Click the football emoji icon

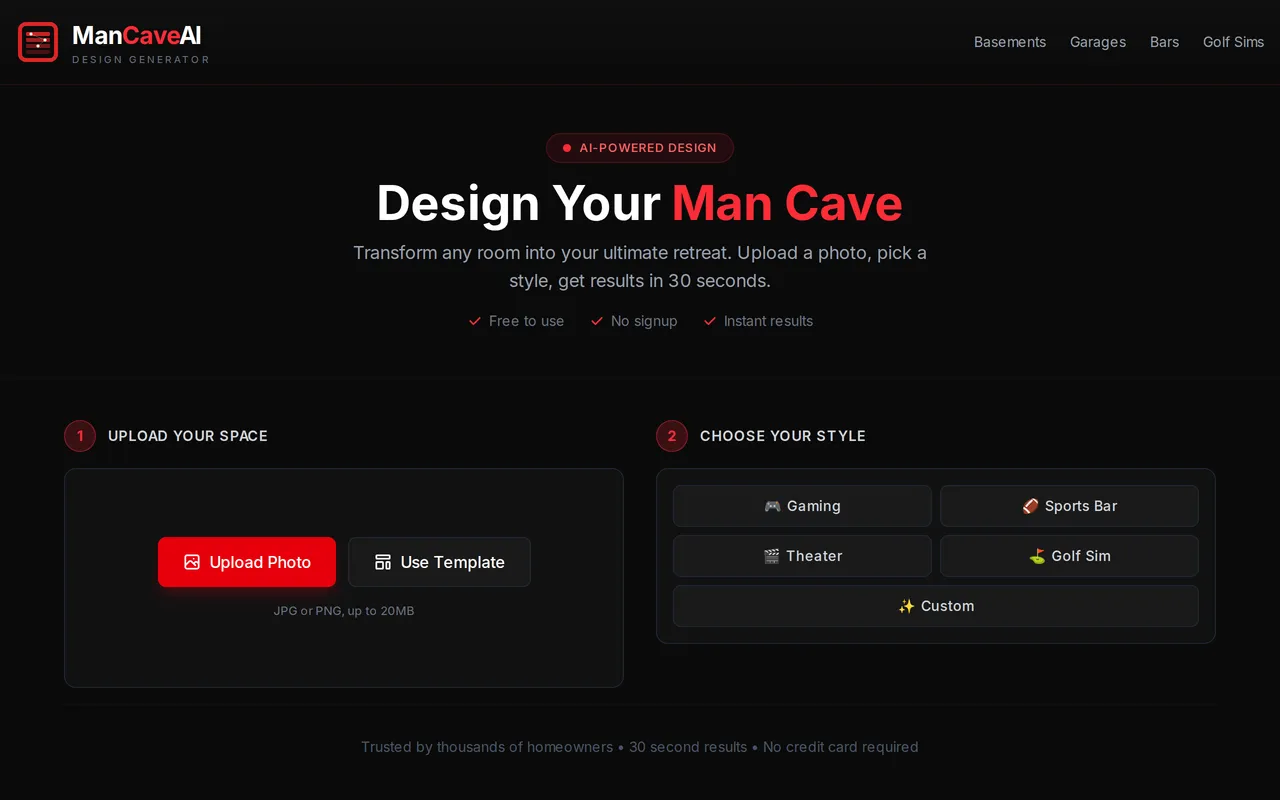tap(1030, 506)
